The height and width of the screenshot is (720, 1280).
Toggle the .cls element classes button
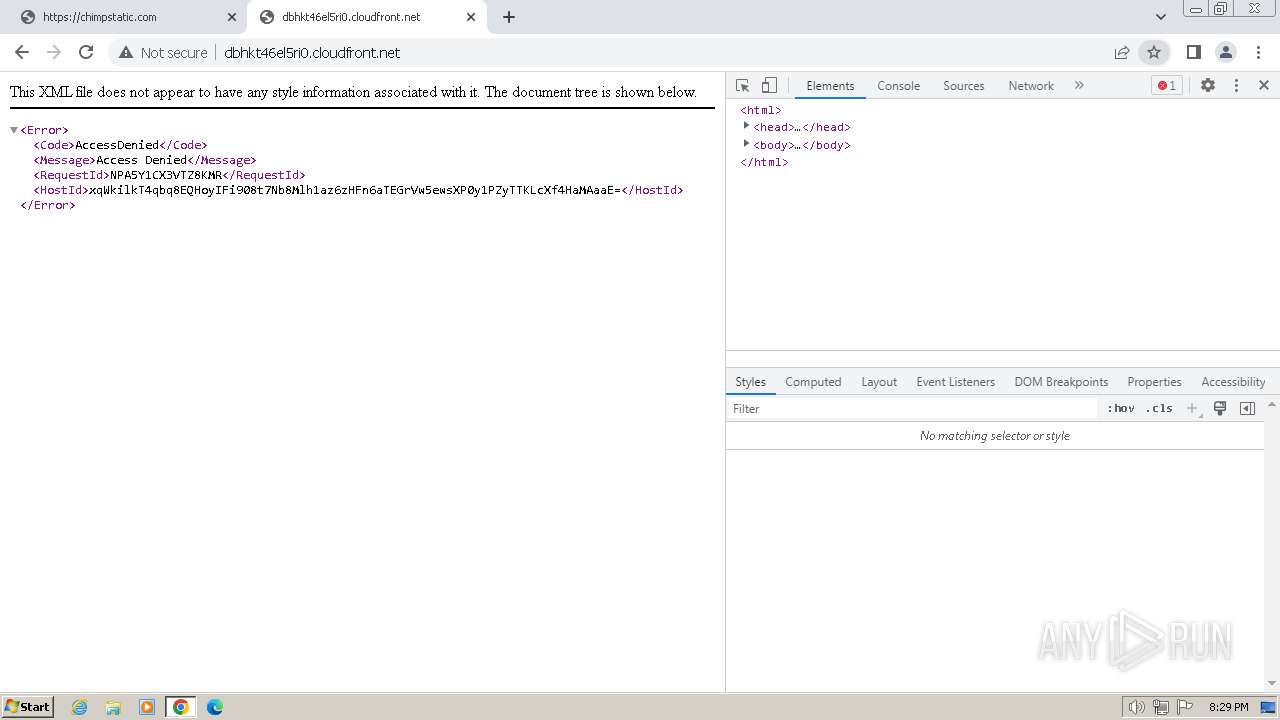(x=1159, y=409)
